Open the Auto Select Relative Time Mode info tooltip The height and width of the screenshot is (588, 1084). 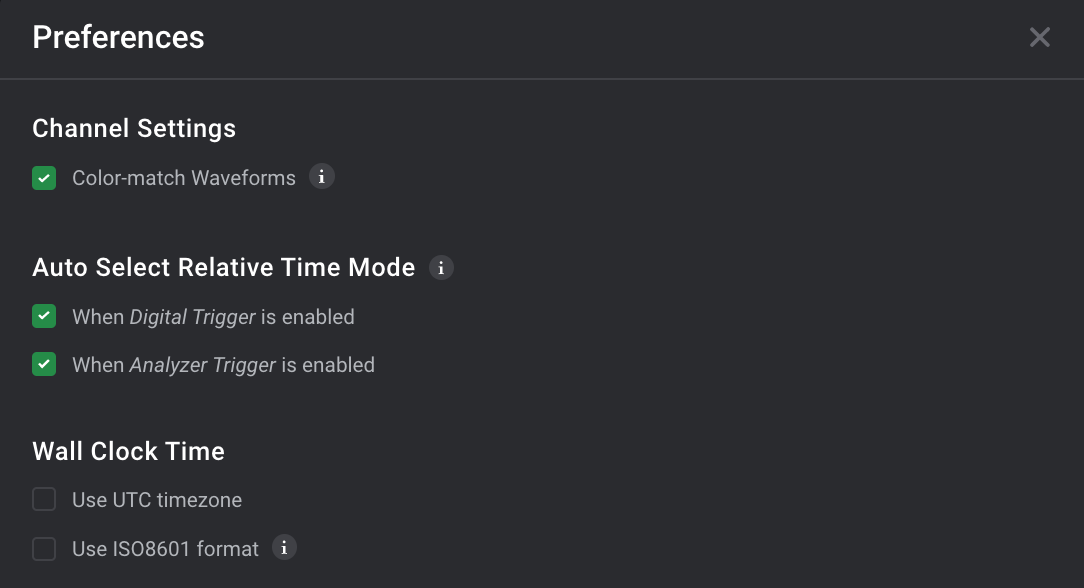[441, 267]
